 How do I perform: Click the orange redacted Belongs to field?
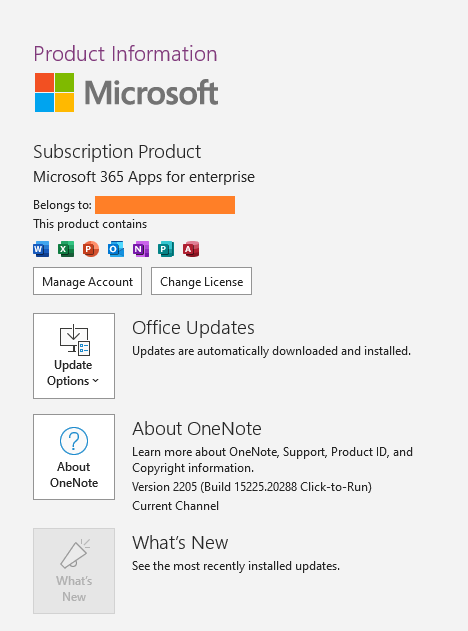click(x=165, y=205)
